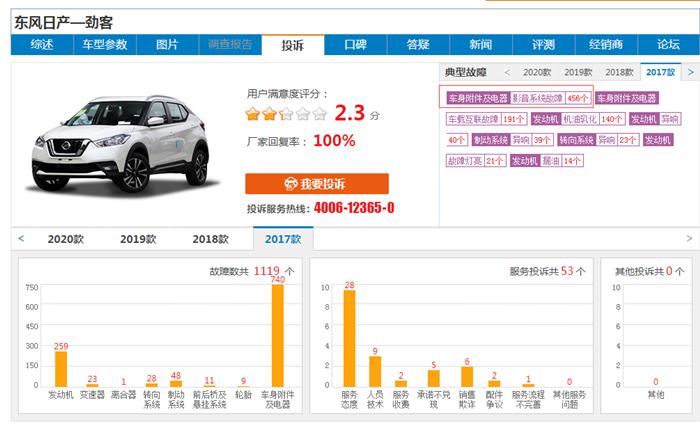Open the 图片 tab
The image size is (700, 425).
coord(167,45)
